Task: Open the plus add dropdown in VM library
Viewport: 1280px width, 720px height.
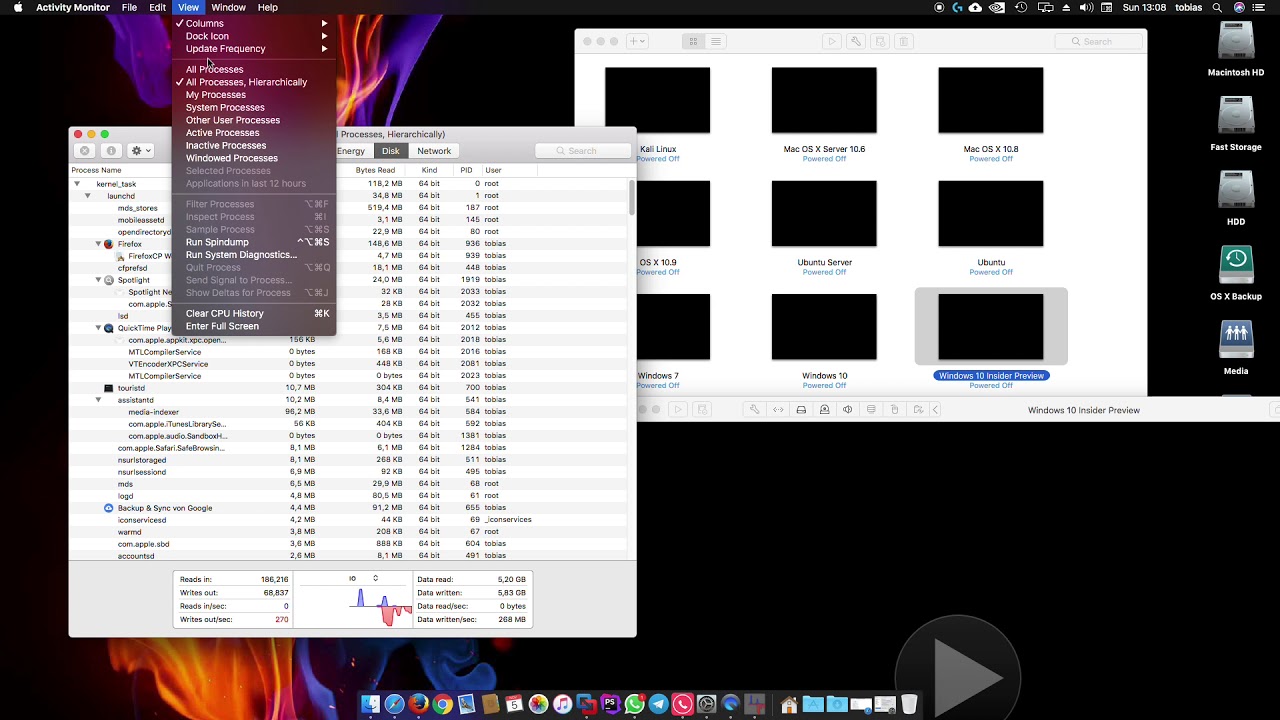Action: click(637, 41)
